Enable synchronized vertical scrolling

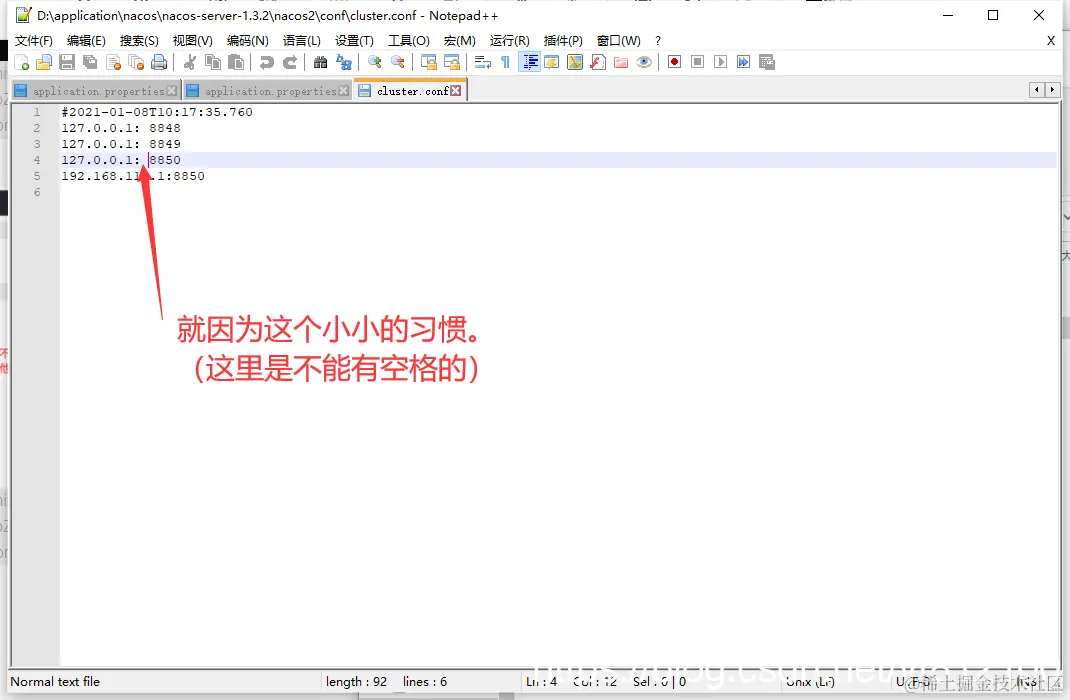pyautogui.click(x=430, y=62)
